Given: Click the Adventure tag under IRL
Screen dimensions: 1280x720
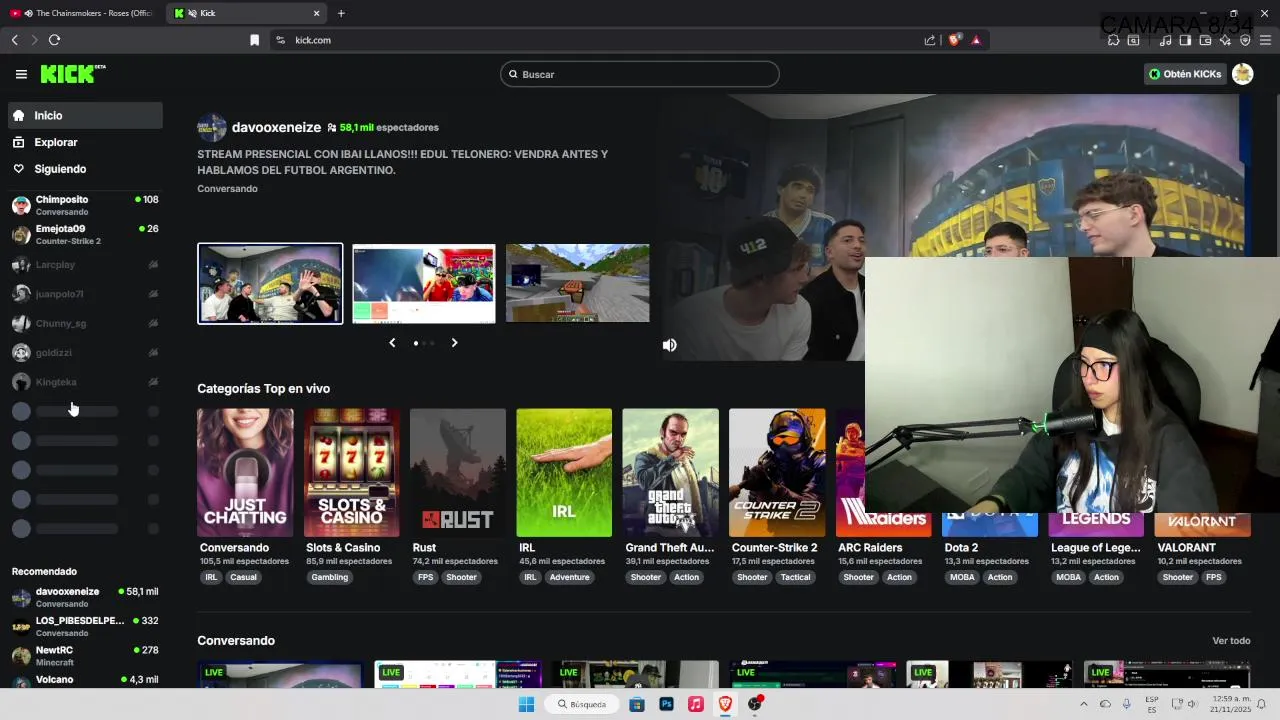Looking at the screenshot, I should [x=569, y=577].
